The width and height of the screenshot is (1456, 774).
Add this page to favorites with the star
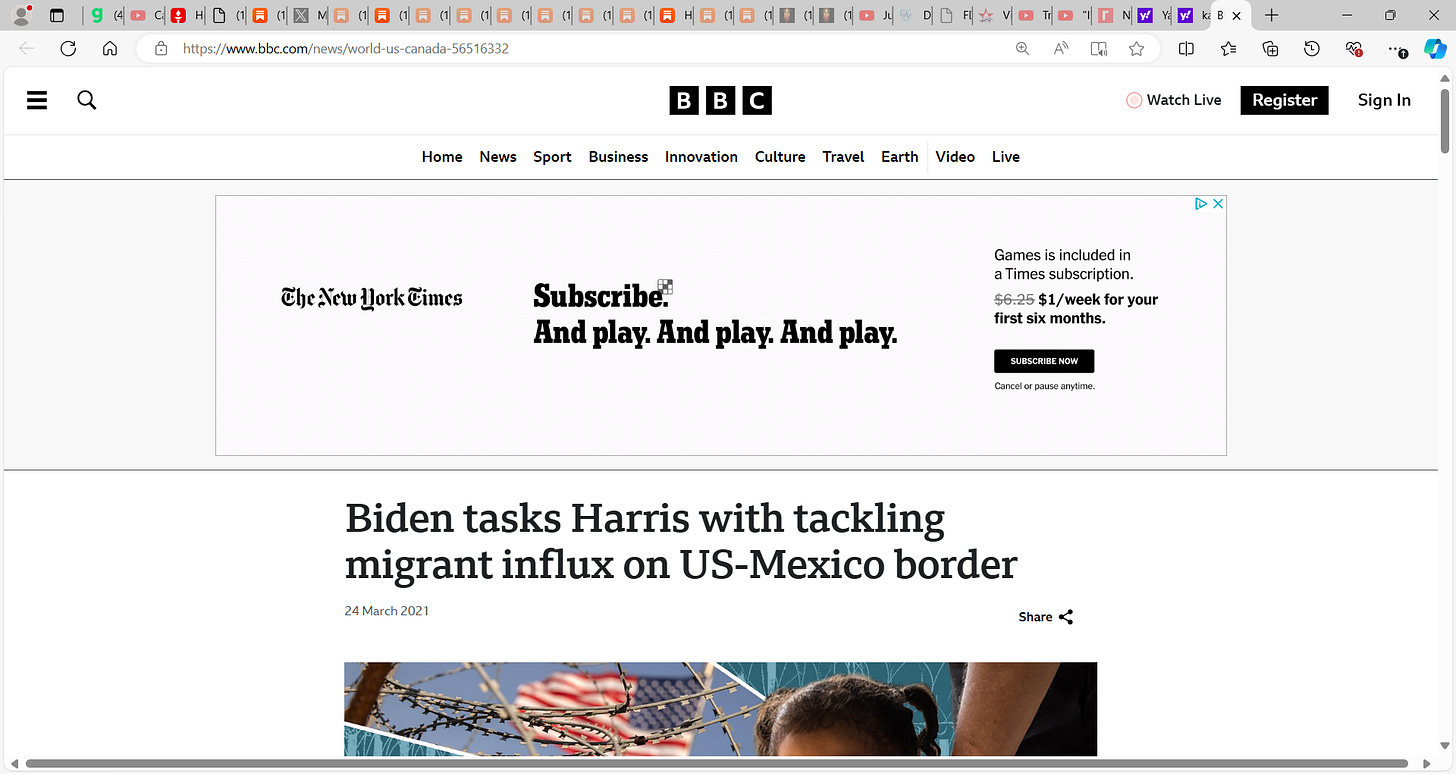1136,48
